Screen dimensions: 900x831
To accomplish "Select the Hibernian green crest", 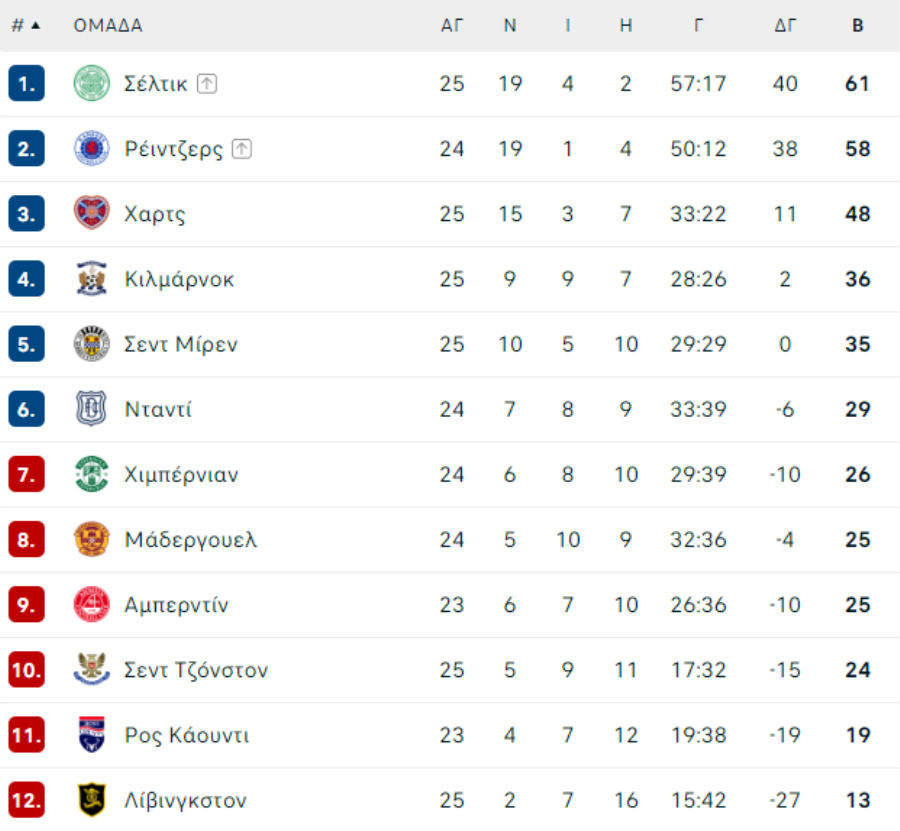I will (x=92, y=474).
